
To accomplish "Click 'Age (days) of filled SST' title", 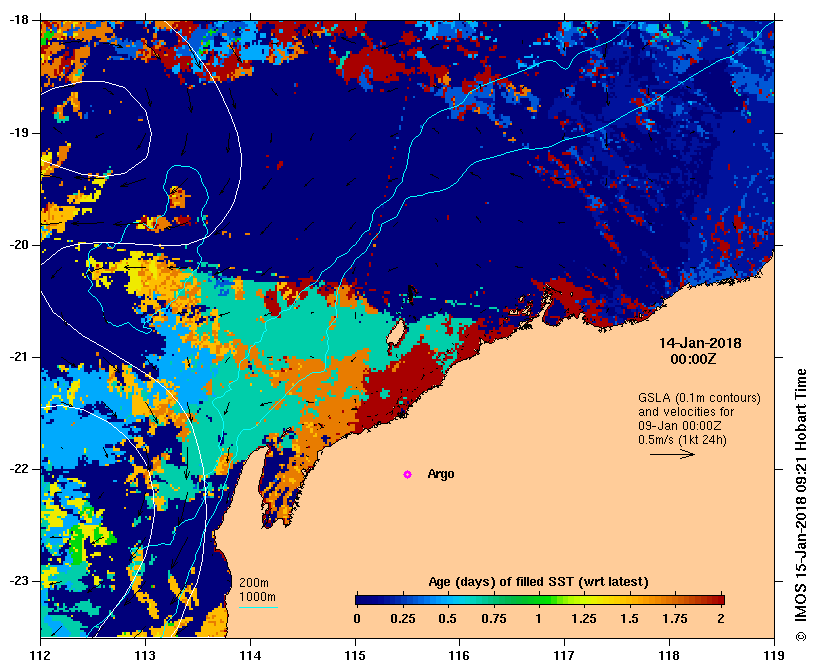I will (x=538, y=582).
